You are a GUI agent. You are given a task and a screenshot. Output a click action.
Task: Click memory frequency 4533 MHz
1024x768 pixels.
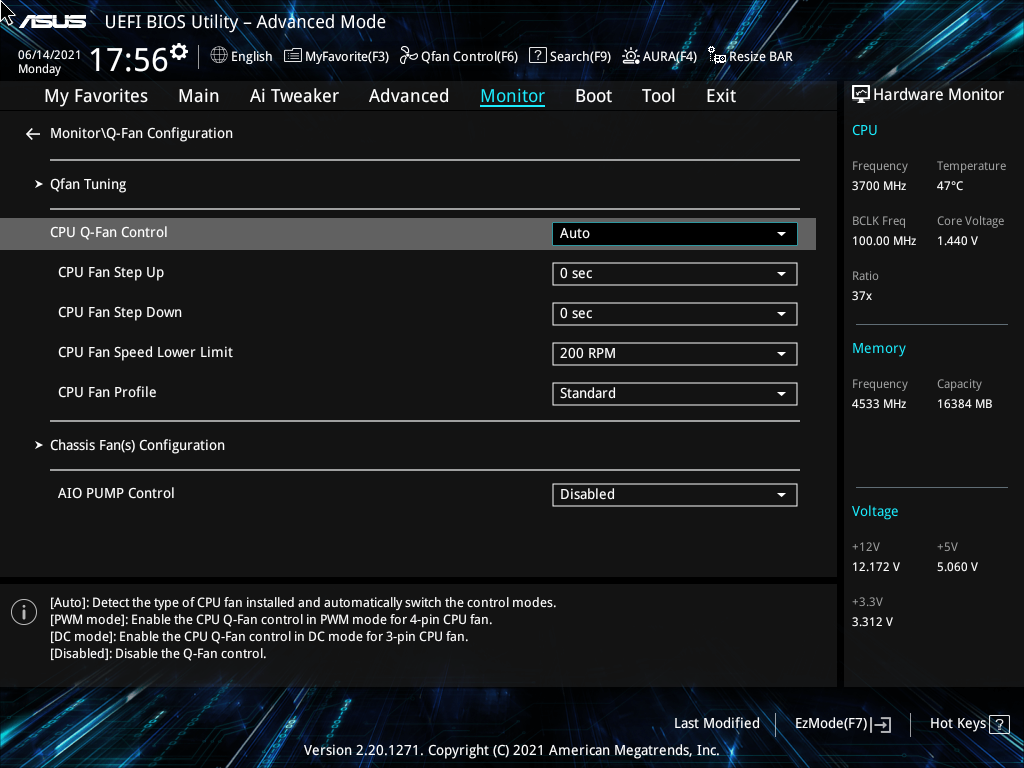pos(879,404)
